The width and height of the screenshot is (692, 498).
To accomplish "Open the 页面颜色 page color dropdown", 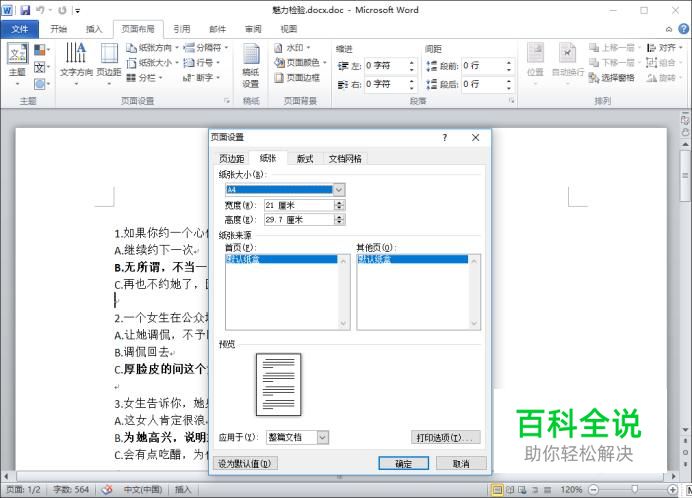I will (300, 63).
